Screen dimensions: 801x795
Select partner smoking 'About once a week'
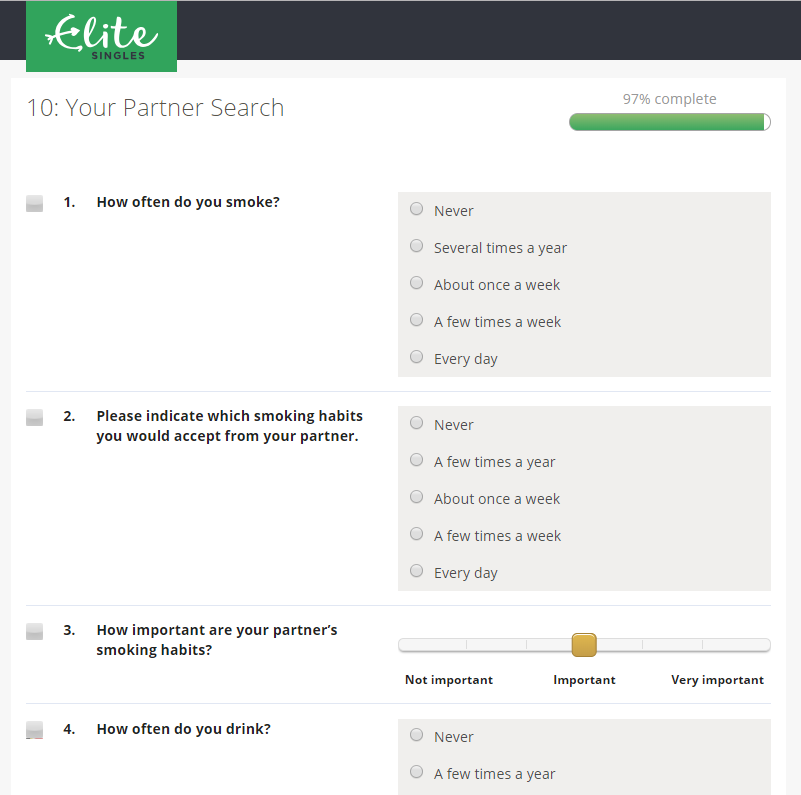(417, 497)
